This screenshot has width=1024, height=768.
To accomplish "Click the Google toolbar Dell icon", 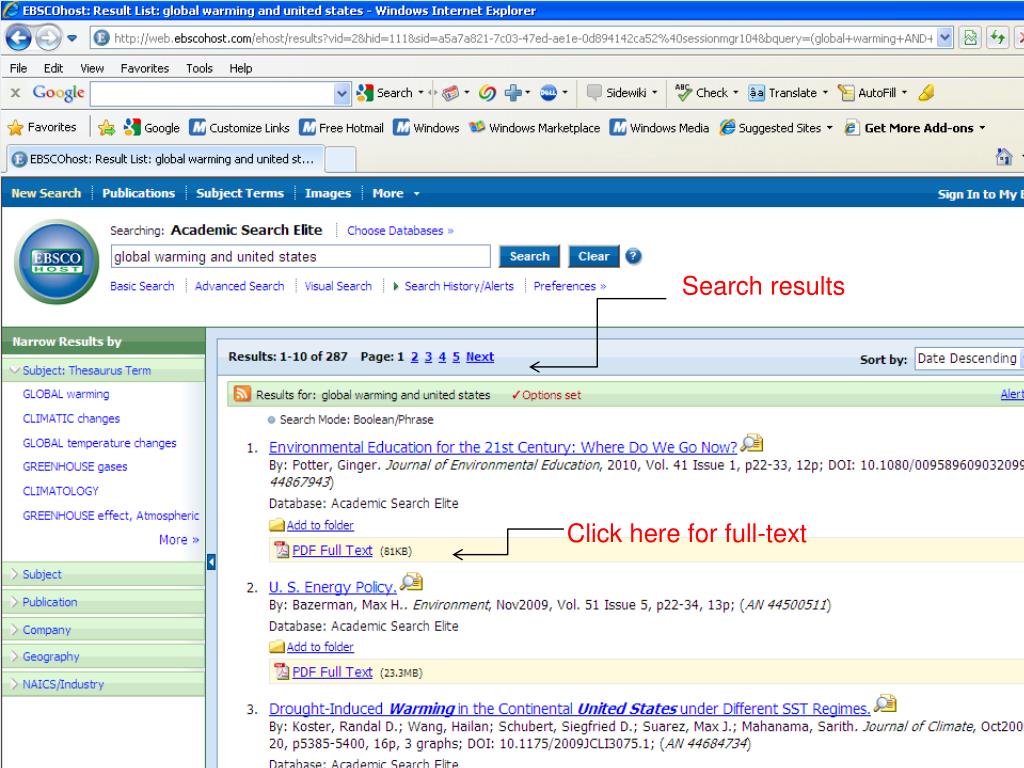I will (x=549, y=93).
